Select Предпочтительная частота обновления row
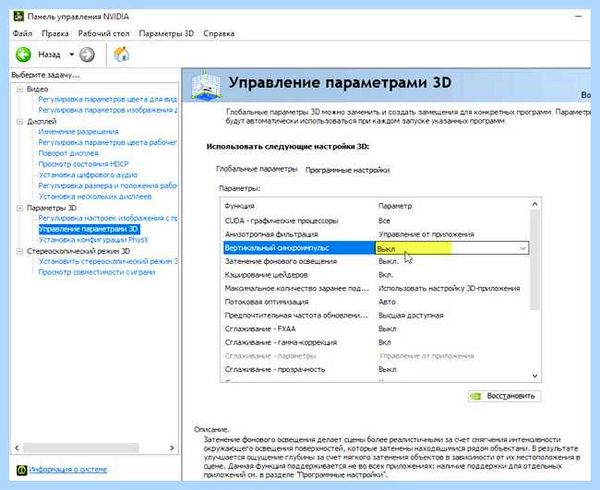This screenshot has width=600, height=490. 377,315
